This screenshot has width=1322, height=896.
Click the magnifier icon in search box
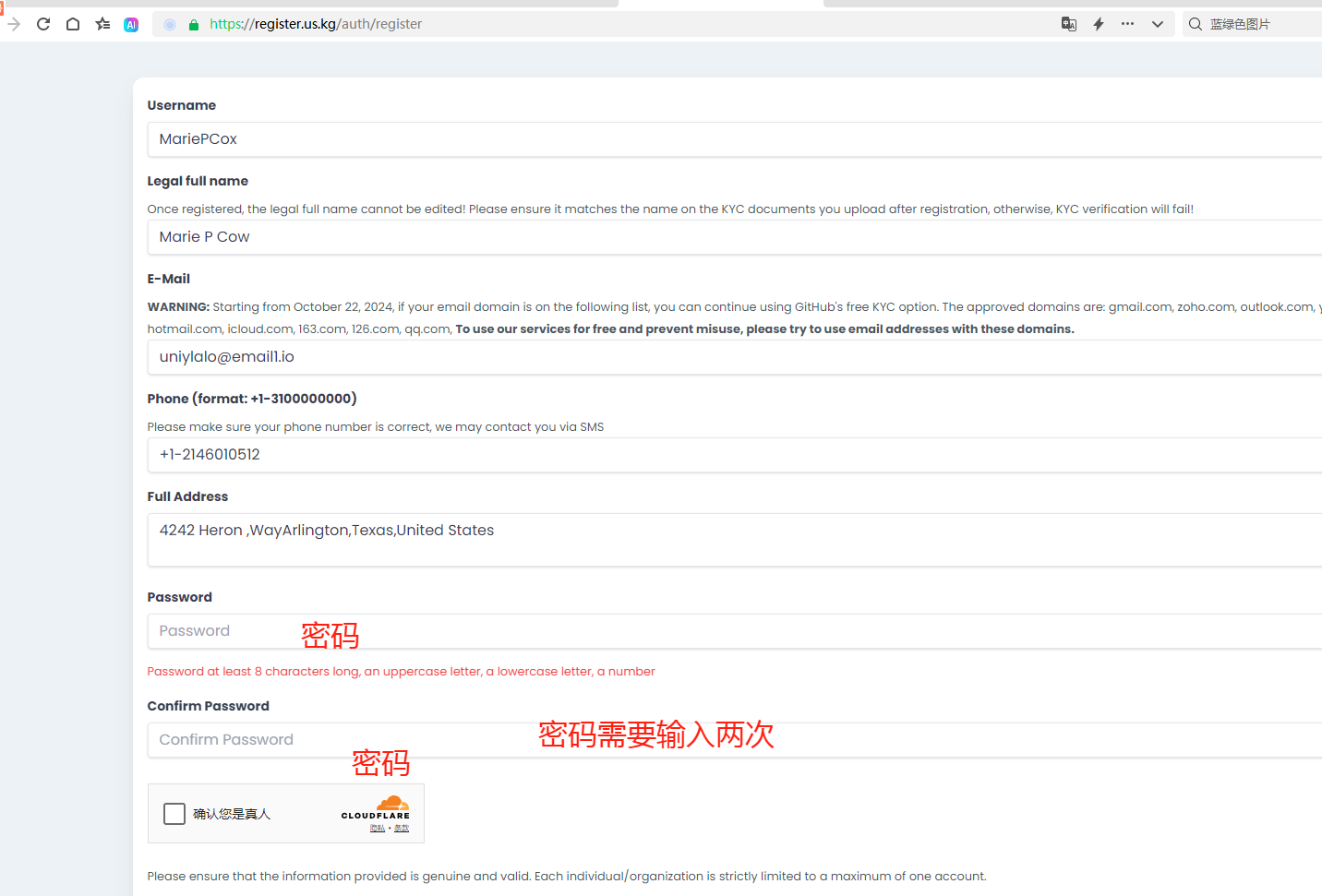click(x=1196, y=24)
